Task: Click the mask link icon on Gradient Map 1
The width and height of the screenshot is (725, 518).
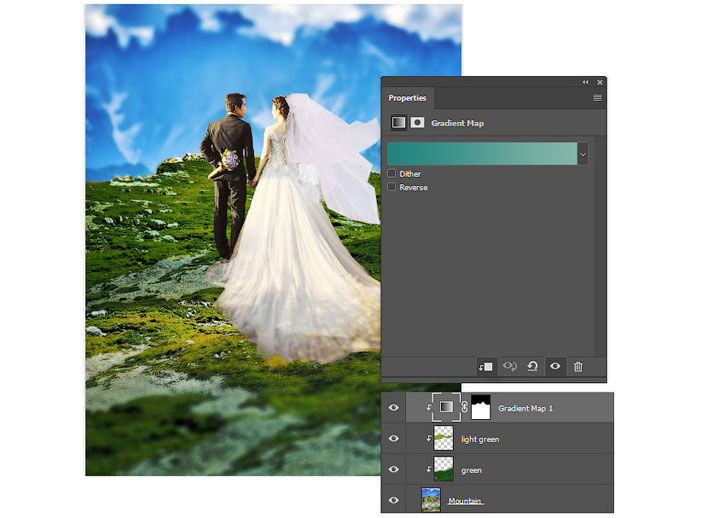Action: [465, 407]
